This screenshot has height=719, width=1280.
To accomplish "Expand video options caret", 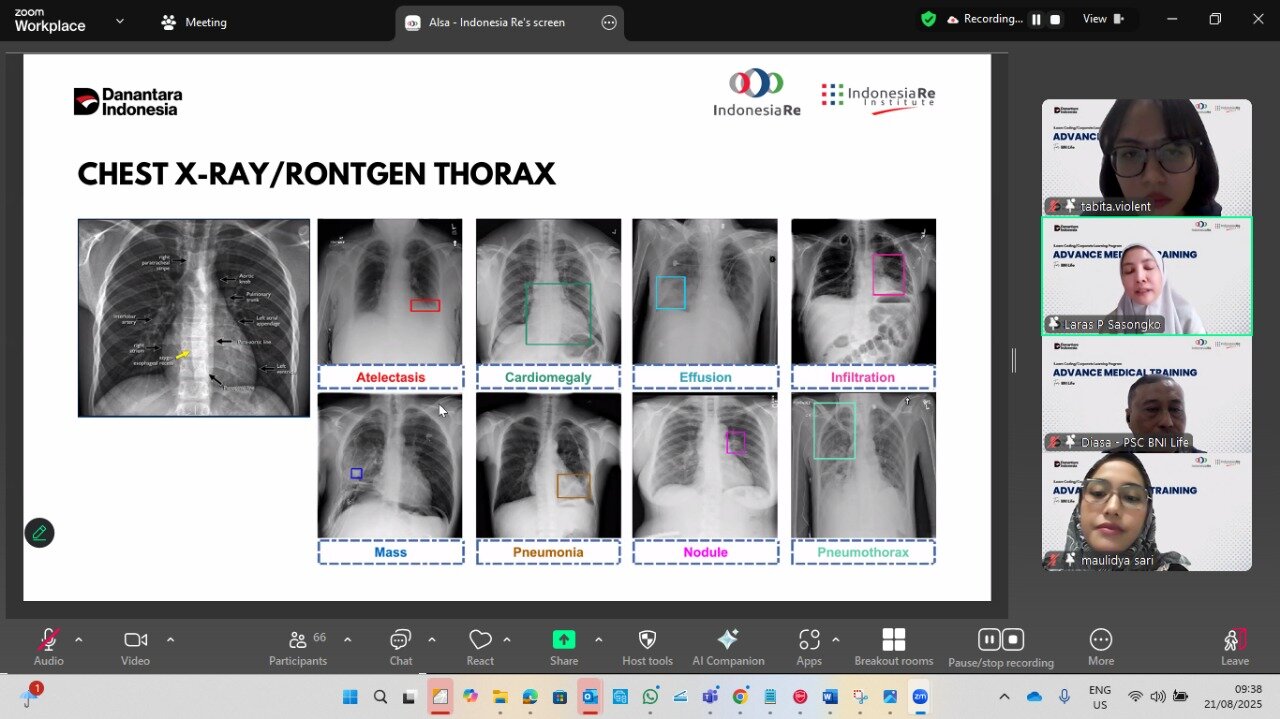I will click(170, 640).
